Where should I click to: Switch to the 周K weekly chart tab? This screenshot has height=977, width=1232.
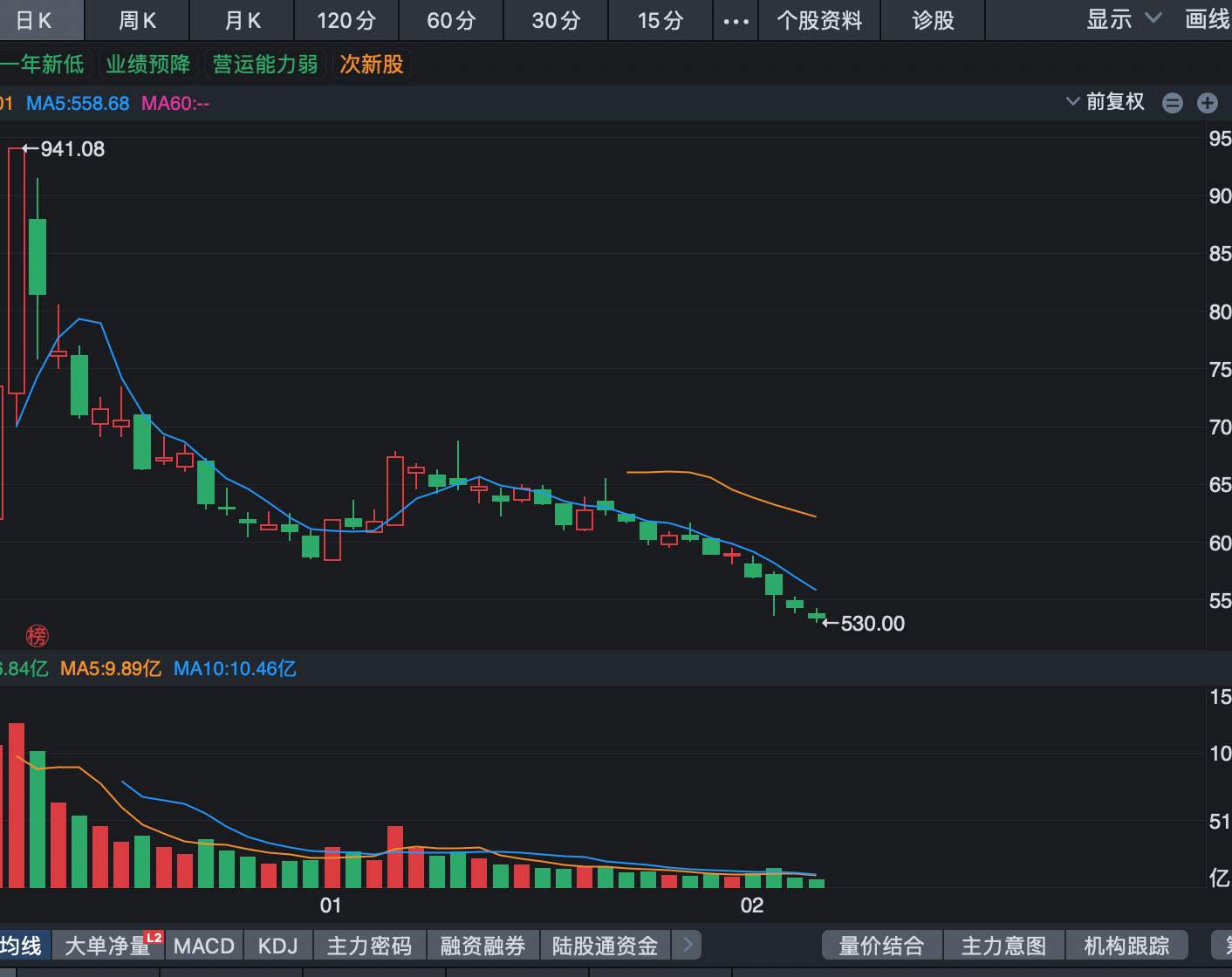coord(137,21)
